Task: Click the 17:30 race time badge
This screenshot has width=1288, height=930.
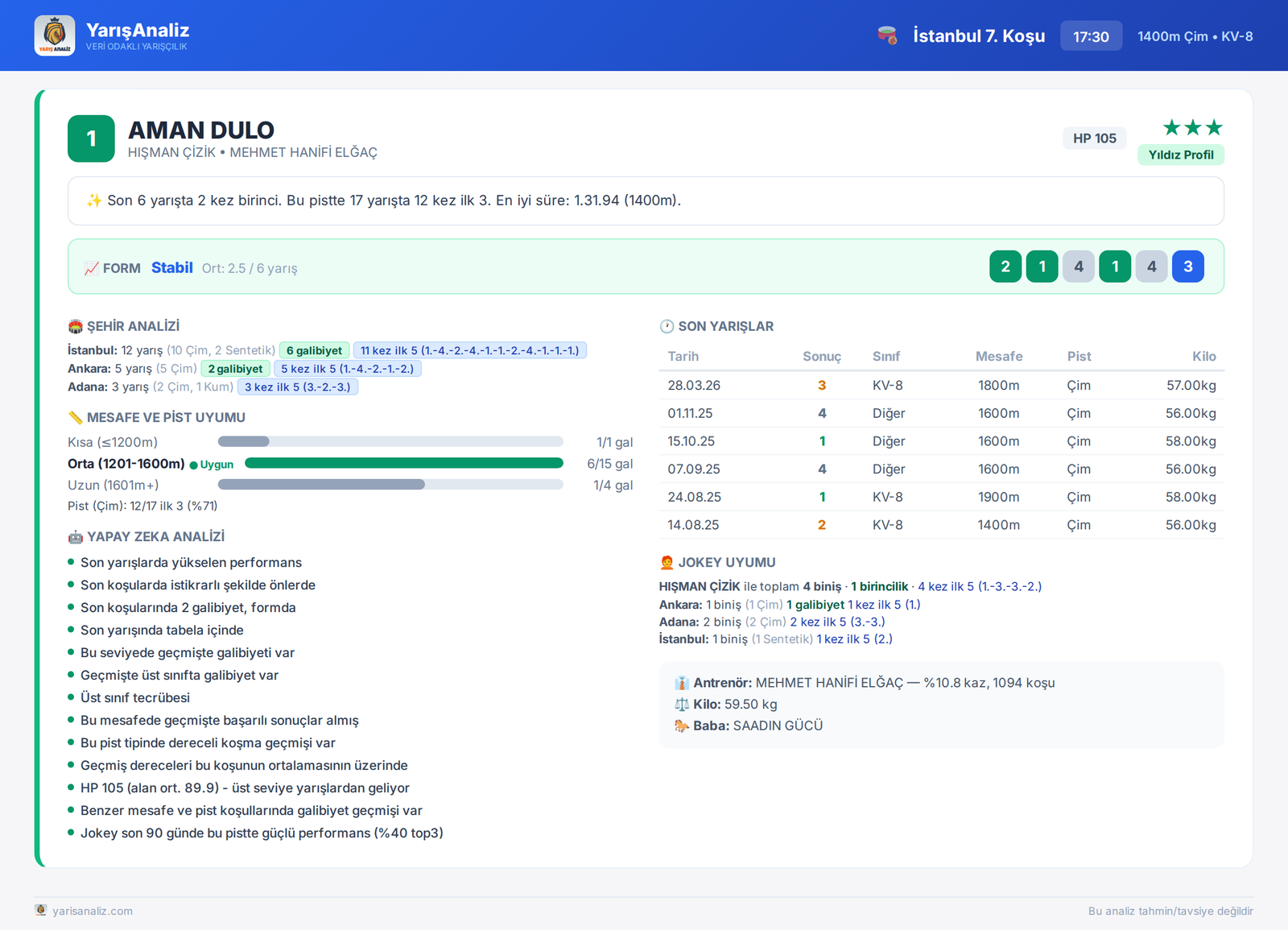Action: coord(1091,36)
